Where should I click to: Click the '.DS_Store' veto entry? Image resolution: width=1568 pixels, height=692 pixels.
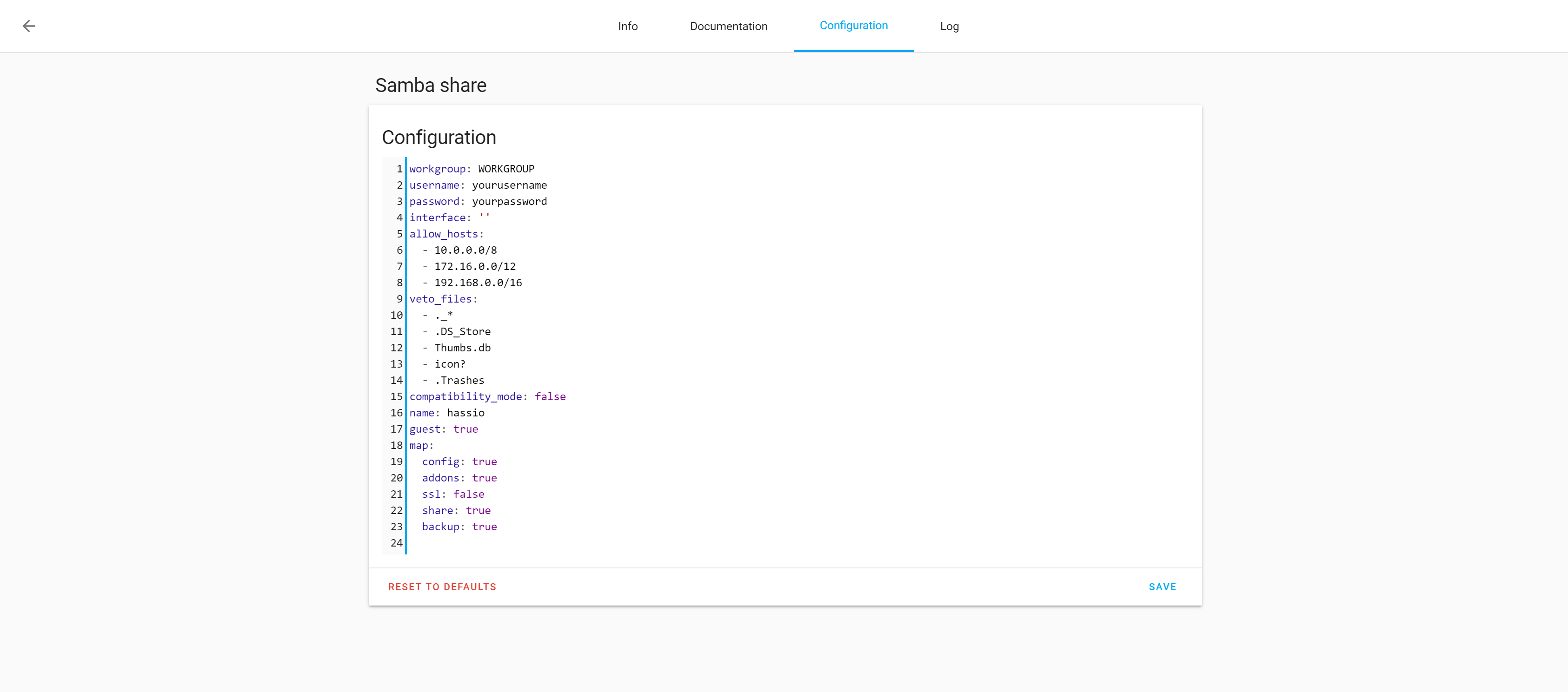(x=463, y=331)
